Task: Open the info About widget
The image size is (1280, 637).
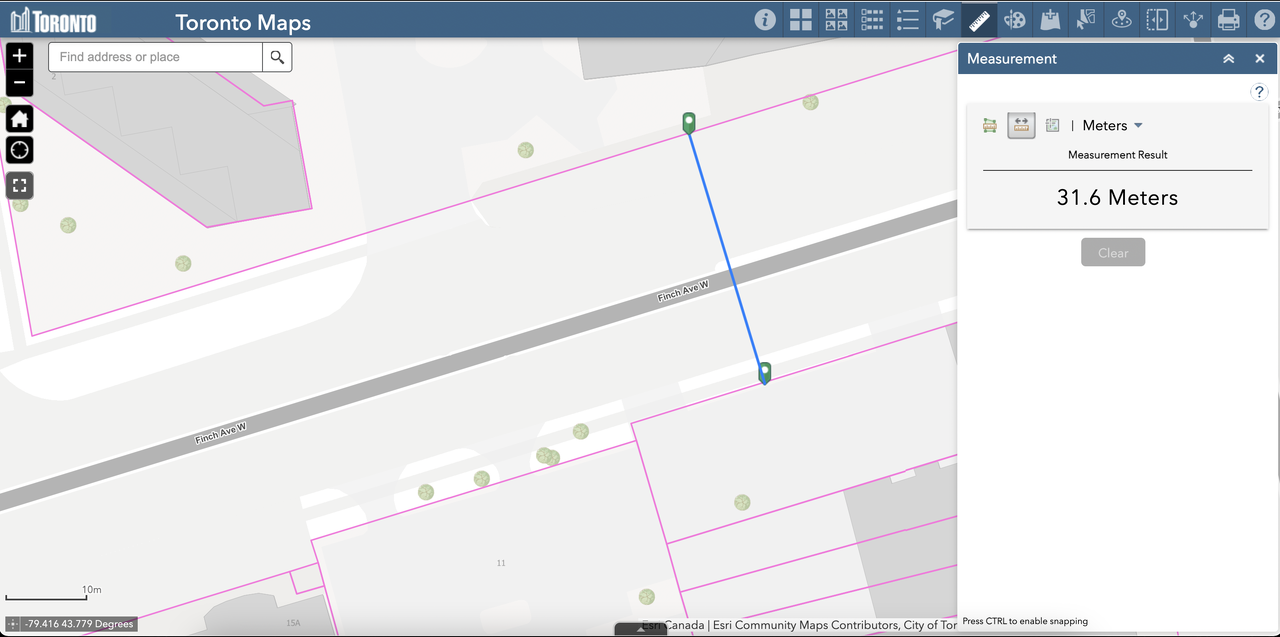Action: click(765, 20)
